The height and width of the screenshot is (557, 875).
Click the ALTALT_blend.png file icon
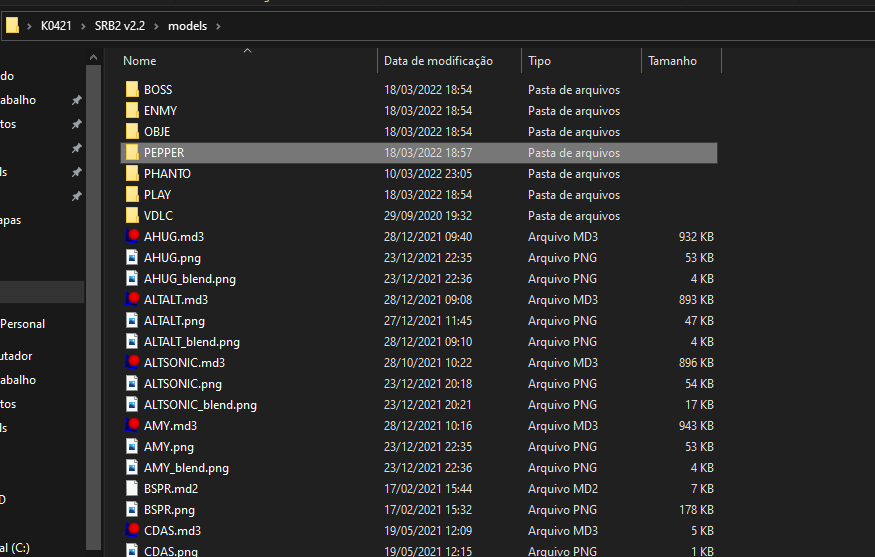tap(132, 342)
